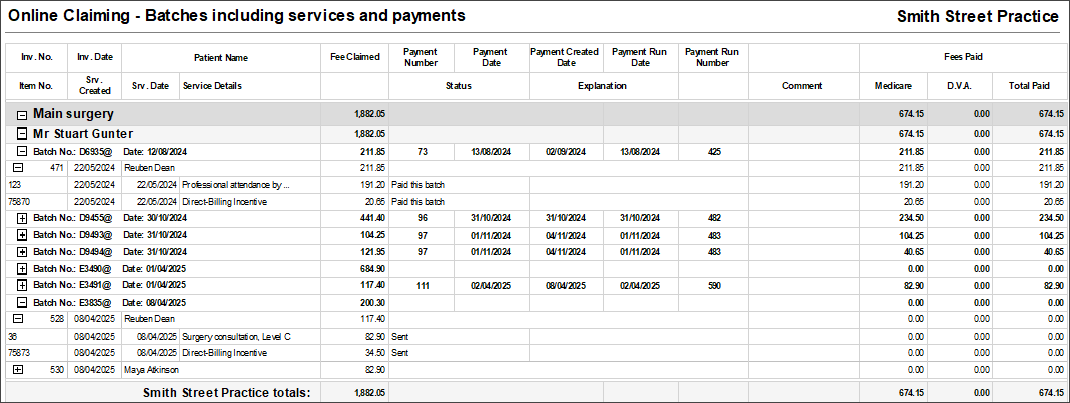Click payment number 96 cell
The height and width of the screenshot is (403, 1070).
[420, 218]
